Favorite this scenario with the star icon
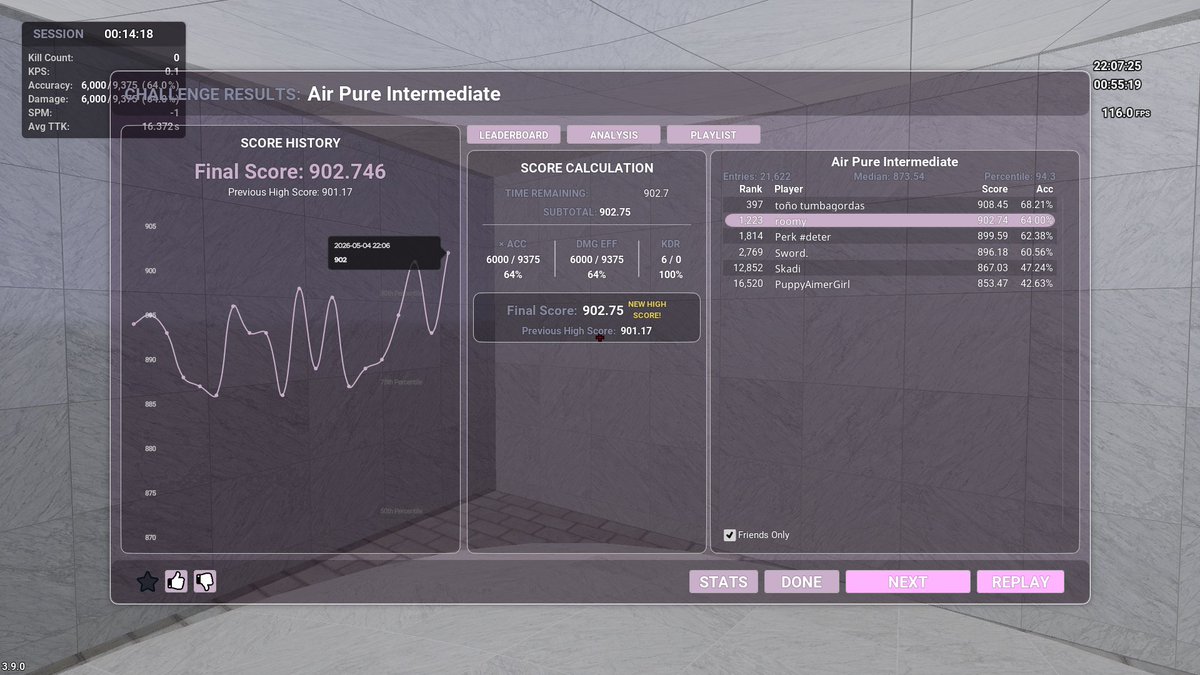The image size is (1200, 675). click(147, 581)
